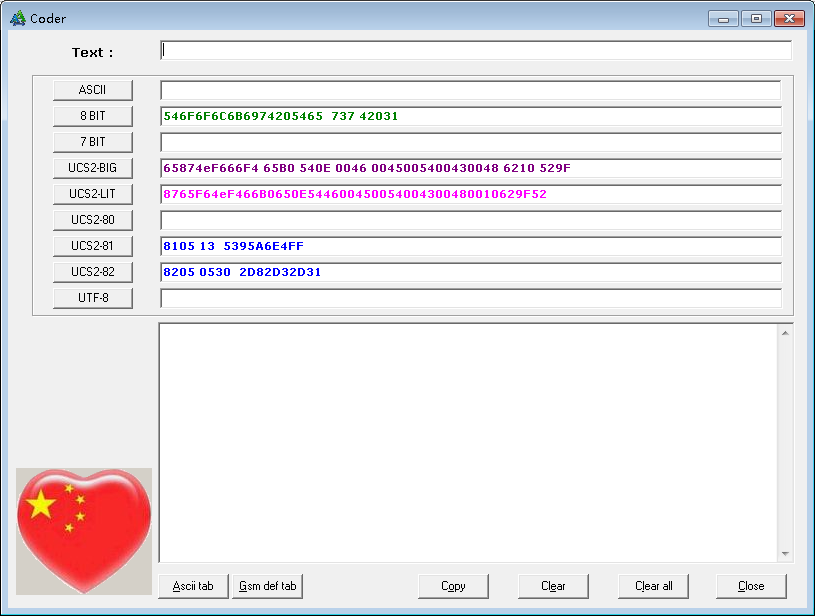The width and height of the screenshot is (815, 616).
Task: Open the Gsm def tab table
Action: tap(267, 586)
